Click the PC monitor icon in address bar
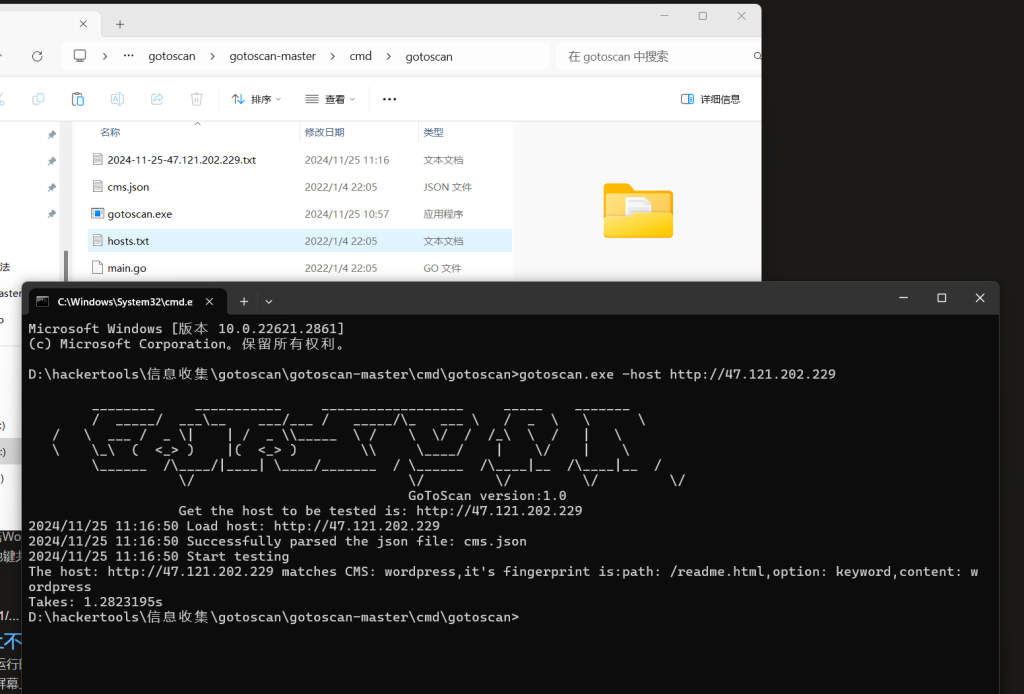This screenshot has width=1024, height=694. (x=80, y=56)
